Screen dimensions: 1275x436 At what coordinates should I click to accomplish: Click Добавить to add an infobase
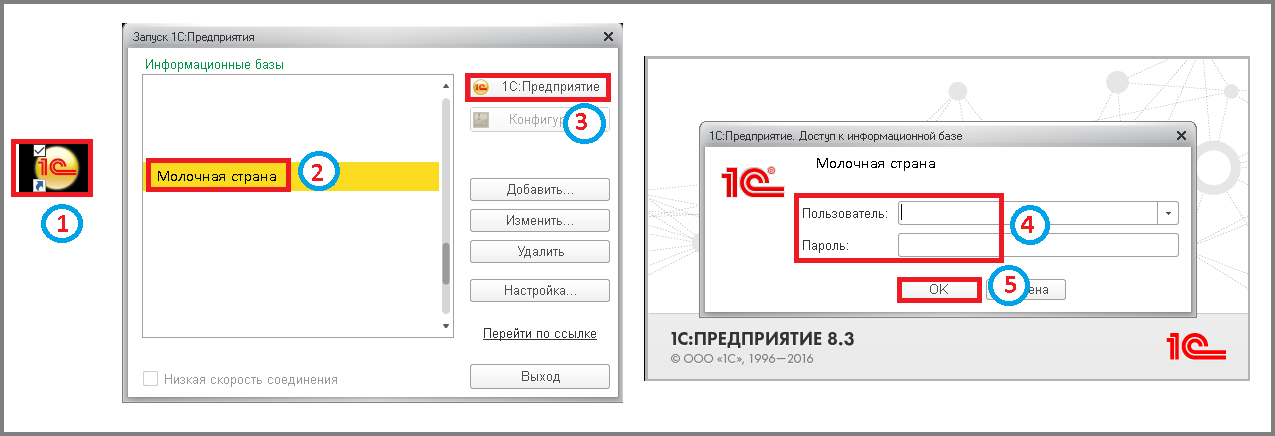click(540, 190)
